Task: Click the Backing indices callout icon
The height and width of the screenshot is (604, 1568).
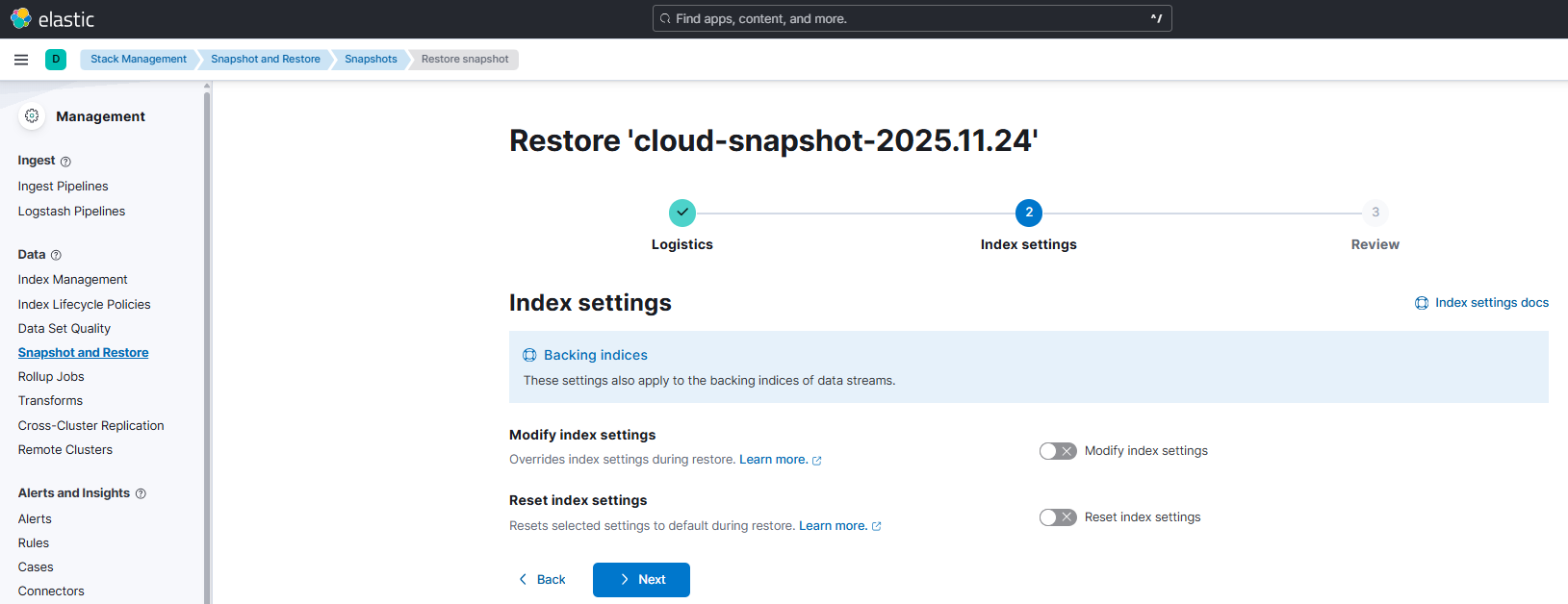Action: (x=529, y=355)
